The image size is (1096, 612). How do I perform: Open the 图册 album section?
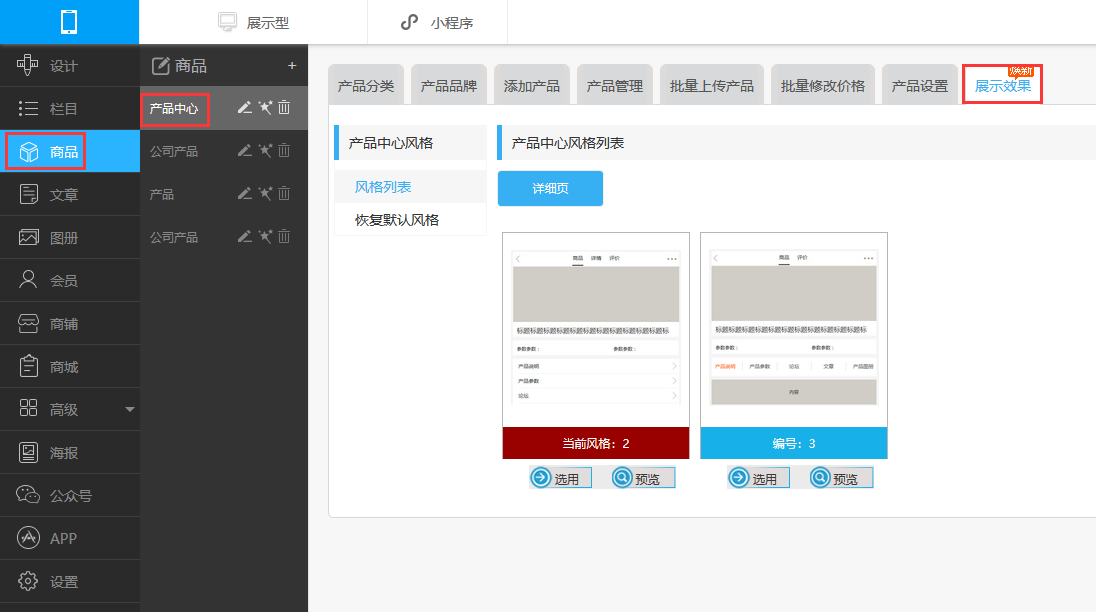(70, 238)
